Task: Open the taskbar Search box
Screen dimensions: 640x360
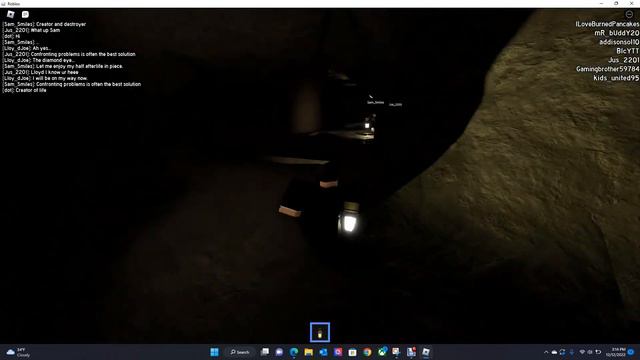Action: (240, 352)
